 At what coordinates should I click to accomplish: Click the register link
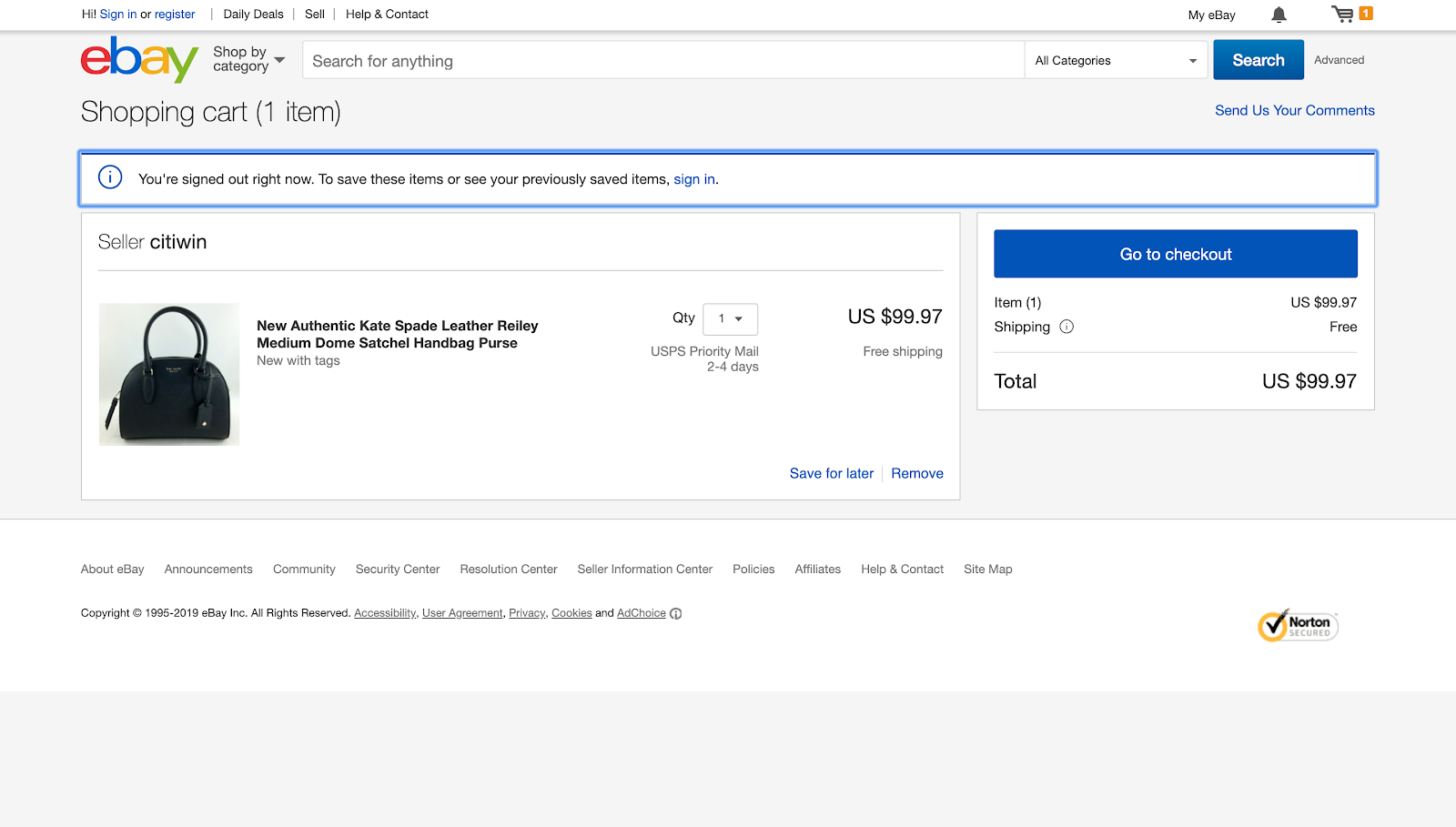click(175, 15)
